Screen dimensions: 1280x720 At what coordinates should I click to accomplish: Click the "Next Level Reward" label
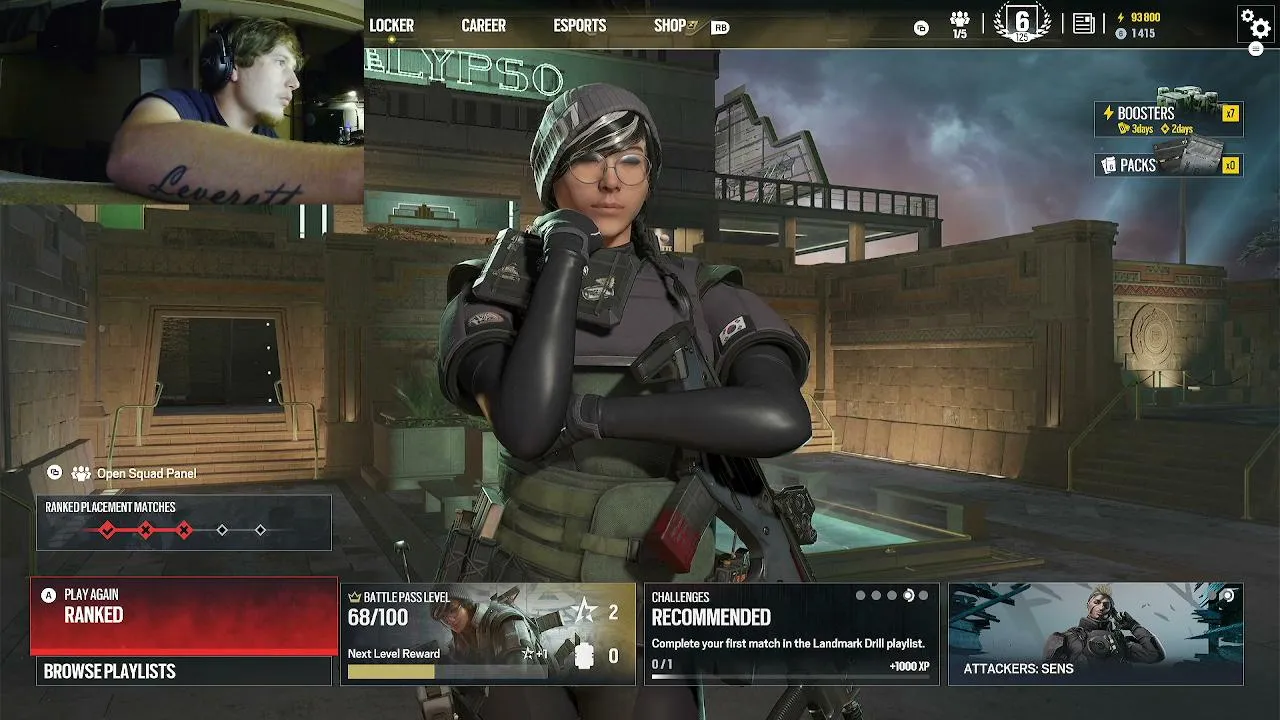pyautogui.click(x=394, y=654)
